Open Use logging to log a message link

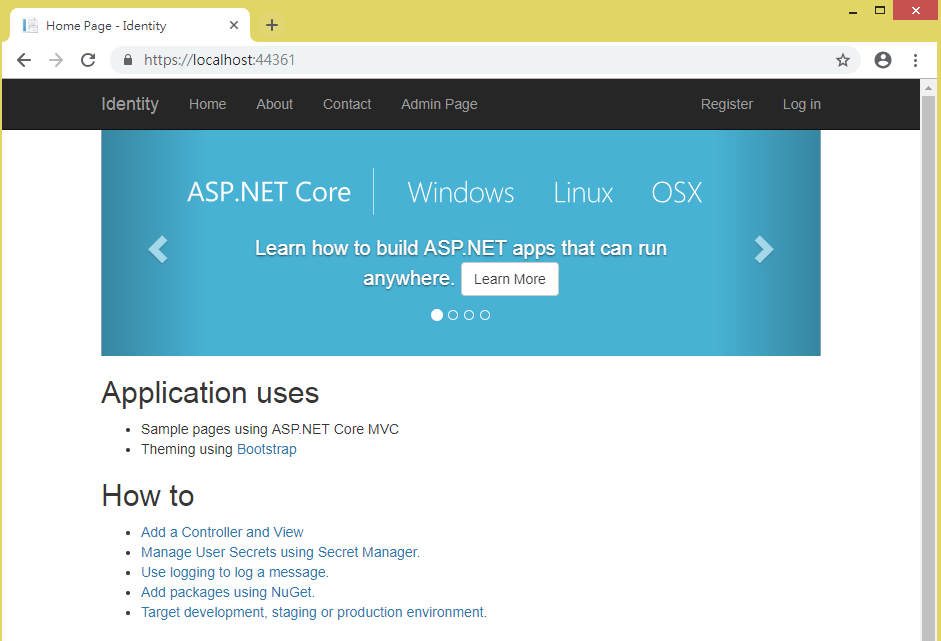click(235, 572)
